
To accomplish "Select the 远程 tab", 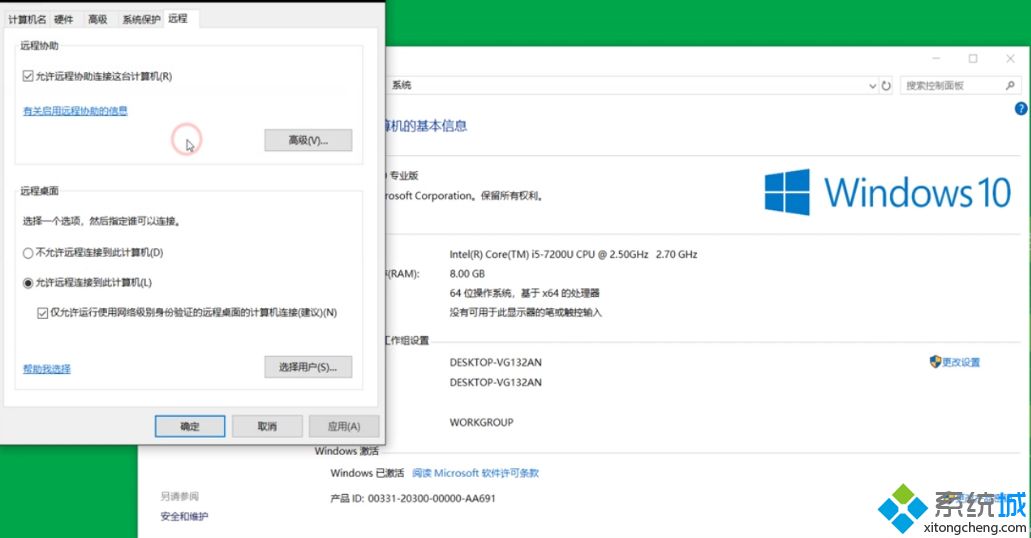I will [178, 18].
